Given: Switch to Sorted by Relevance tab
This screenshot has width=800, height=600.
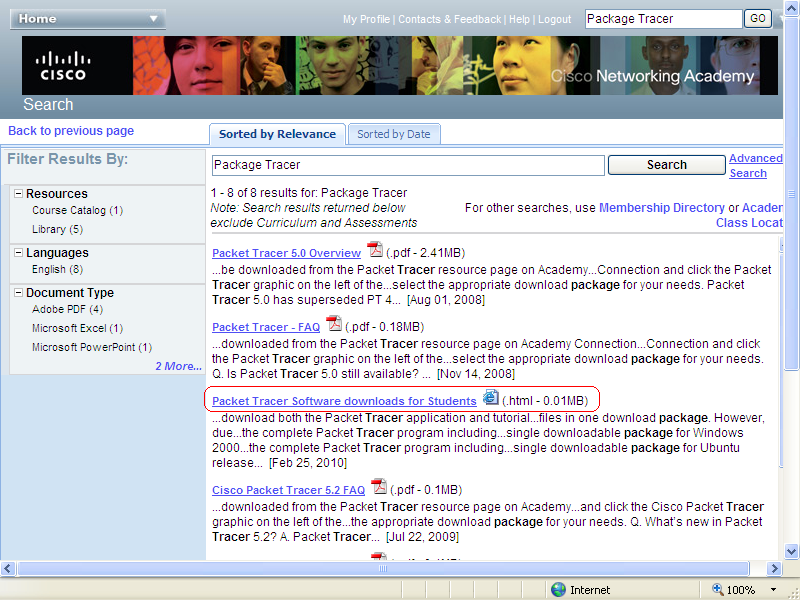Looking at the screenshot, I should (278, 134).
